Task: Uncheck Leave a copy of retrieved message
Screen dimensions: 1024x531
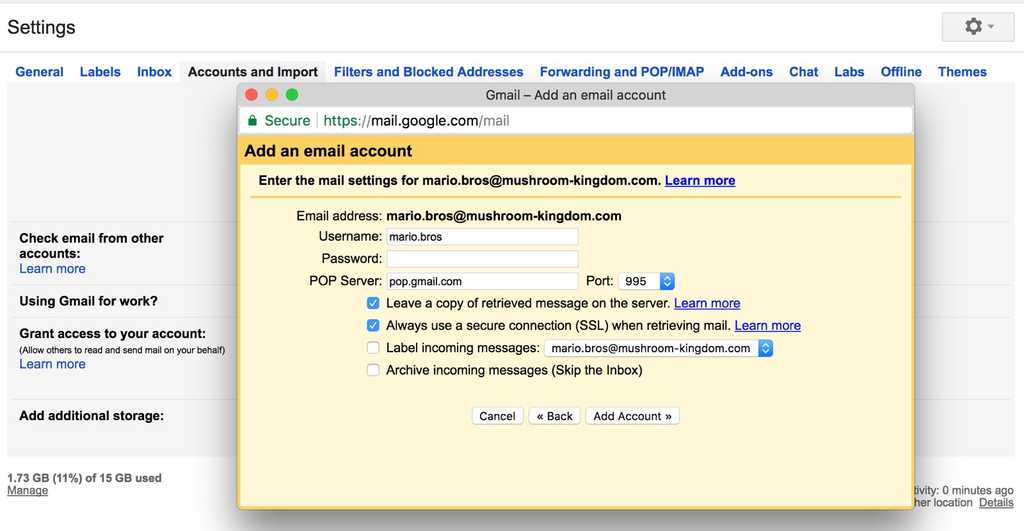Action: (x=373, y=303)
